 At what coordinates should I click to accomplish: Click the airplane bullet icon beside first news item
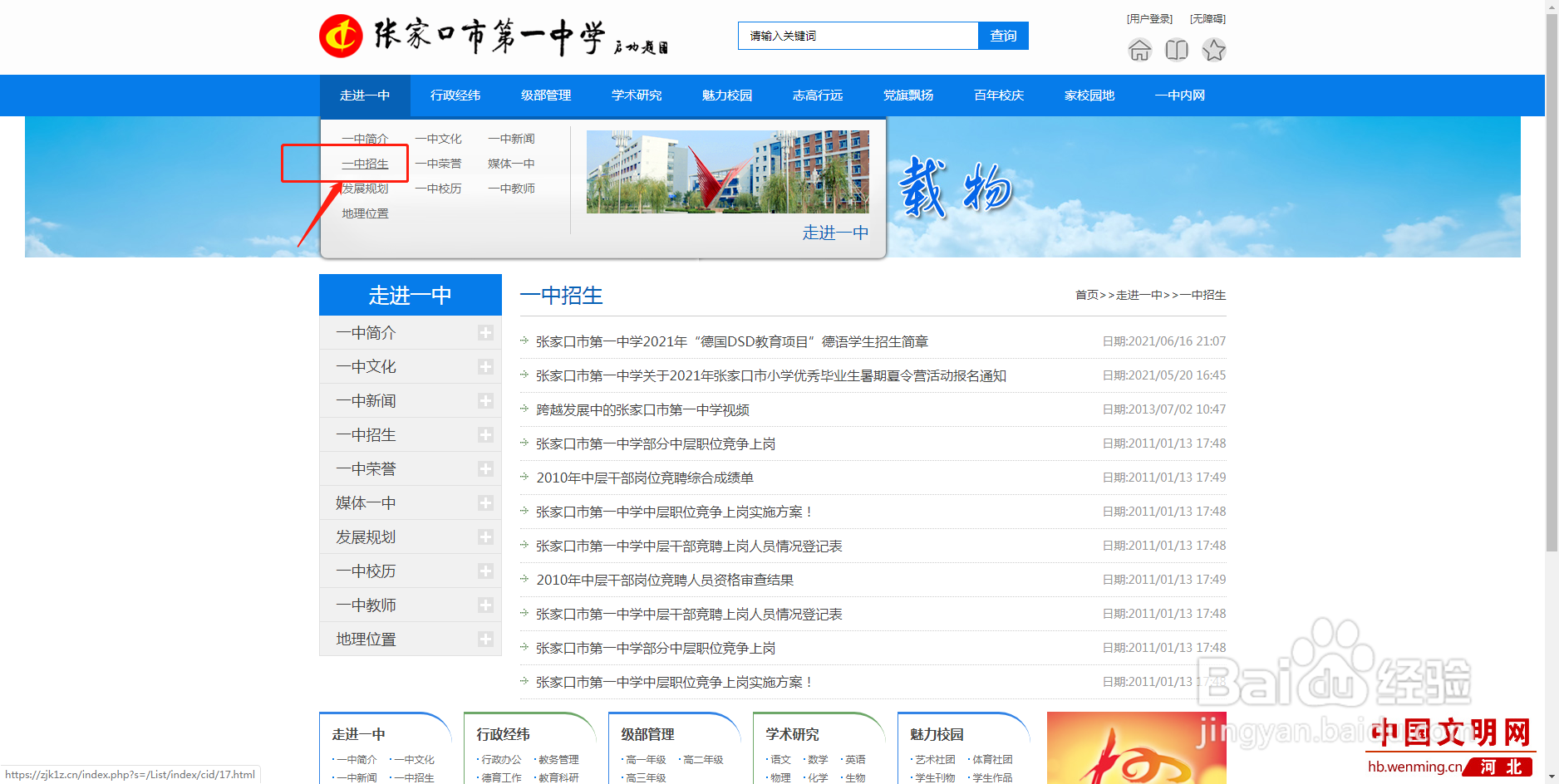point(525,341)
